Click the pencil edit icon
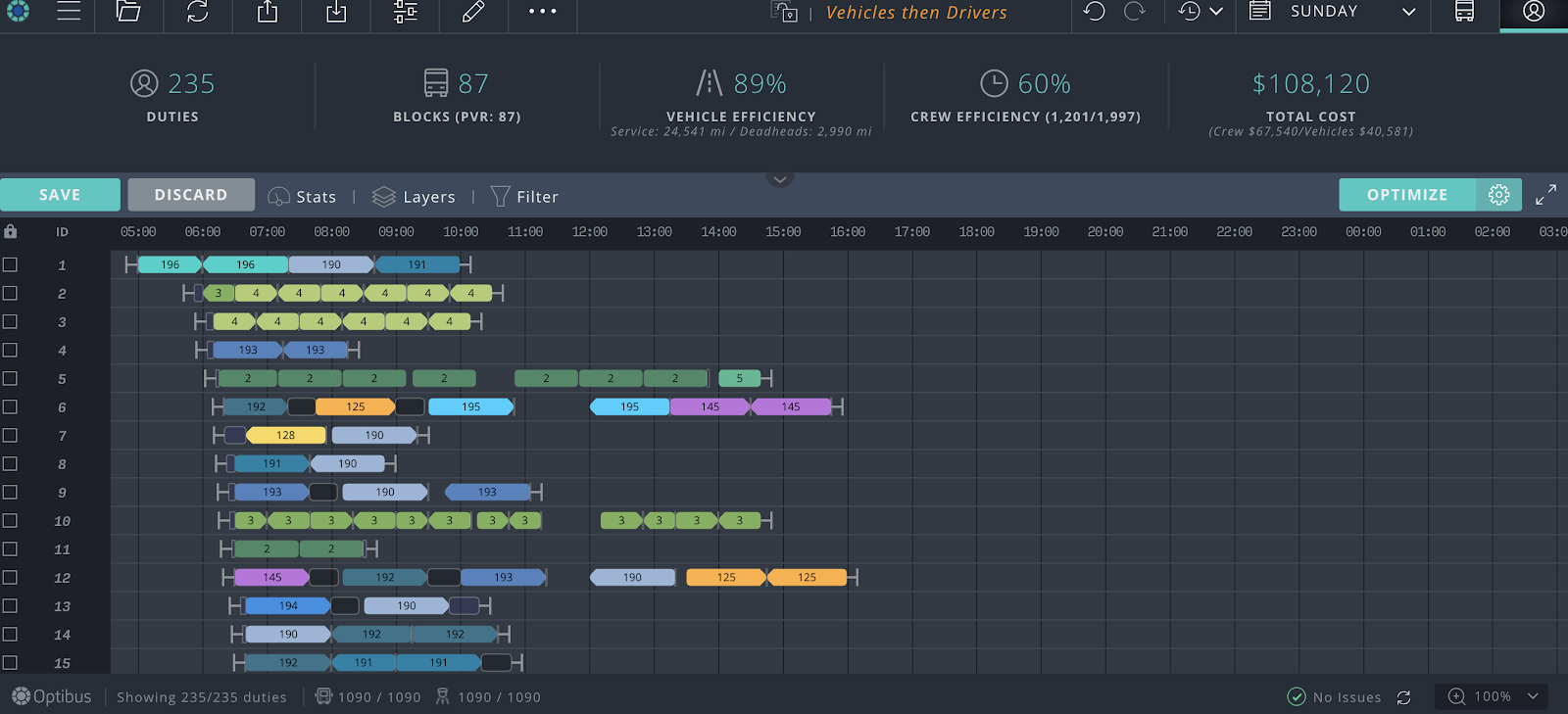 pos(473,12)
